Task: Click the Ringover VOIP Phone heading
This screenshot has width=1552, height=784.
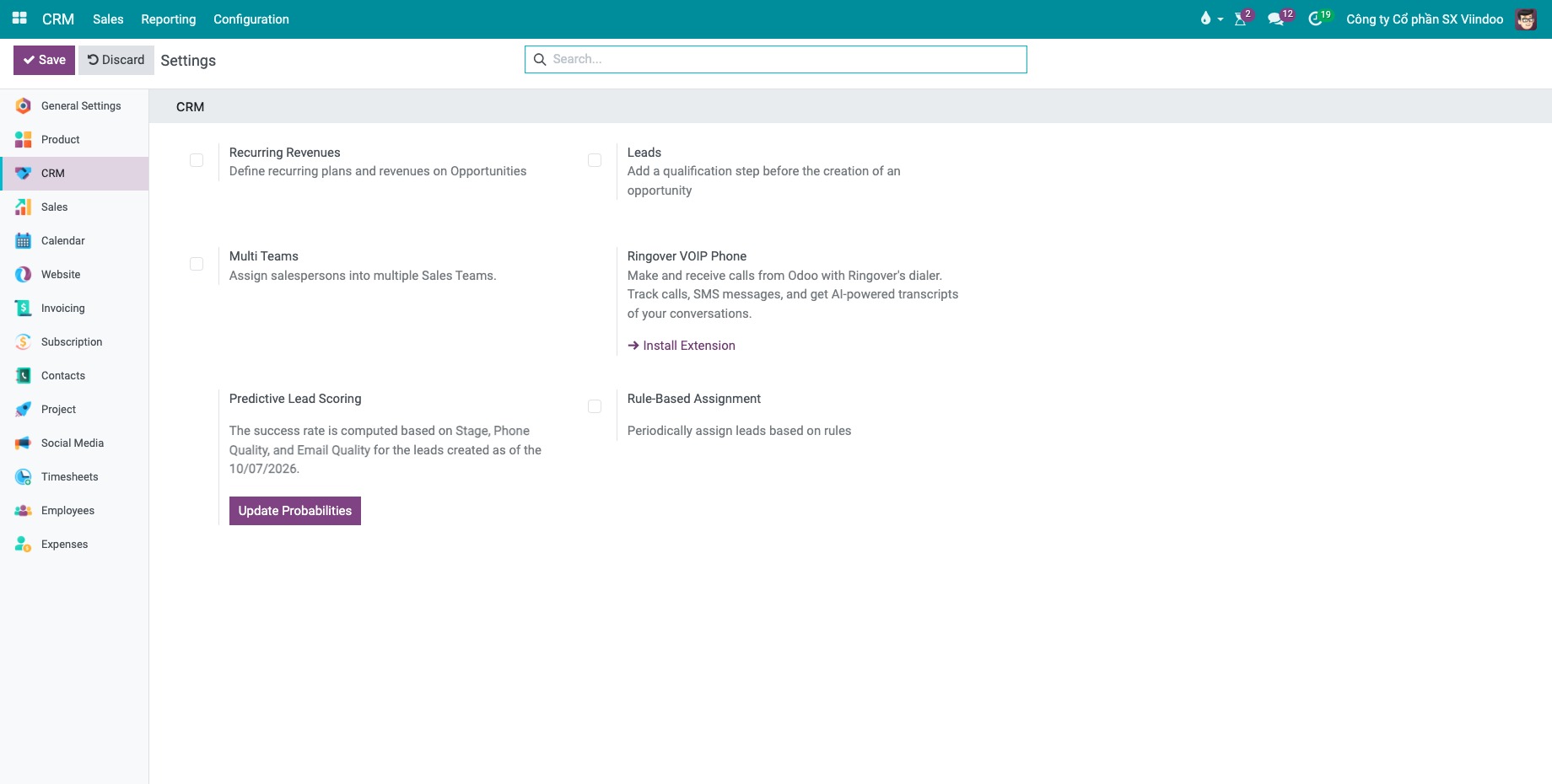Action: pyautogui.click(x=687, y=256)
